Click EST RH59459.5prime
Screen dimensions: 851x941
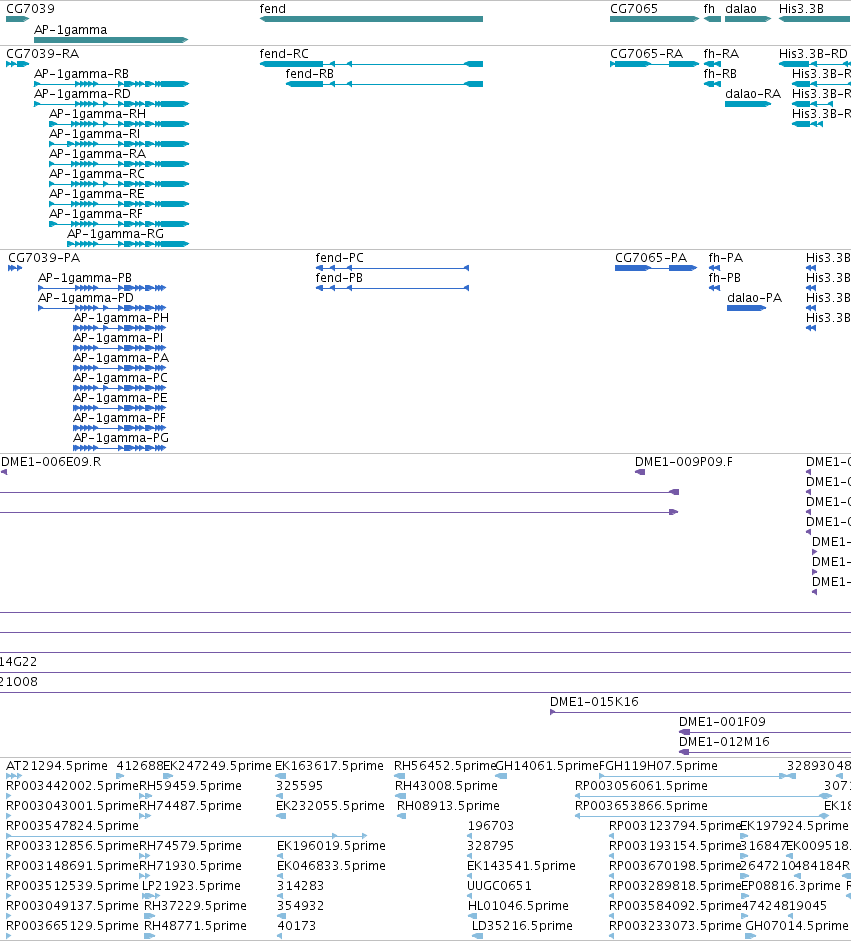(x=145, y=796)
